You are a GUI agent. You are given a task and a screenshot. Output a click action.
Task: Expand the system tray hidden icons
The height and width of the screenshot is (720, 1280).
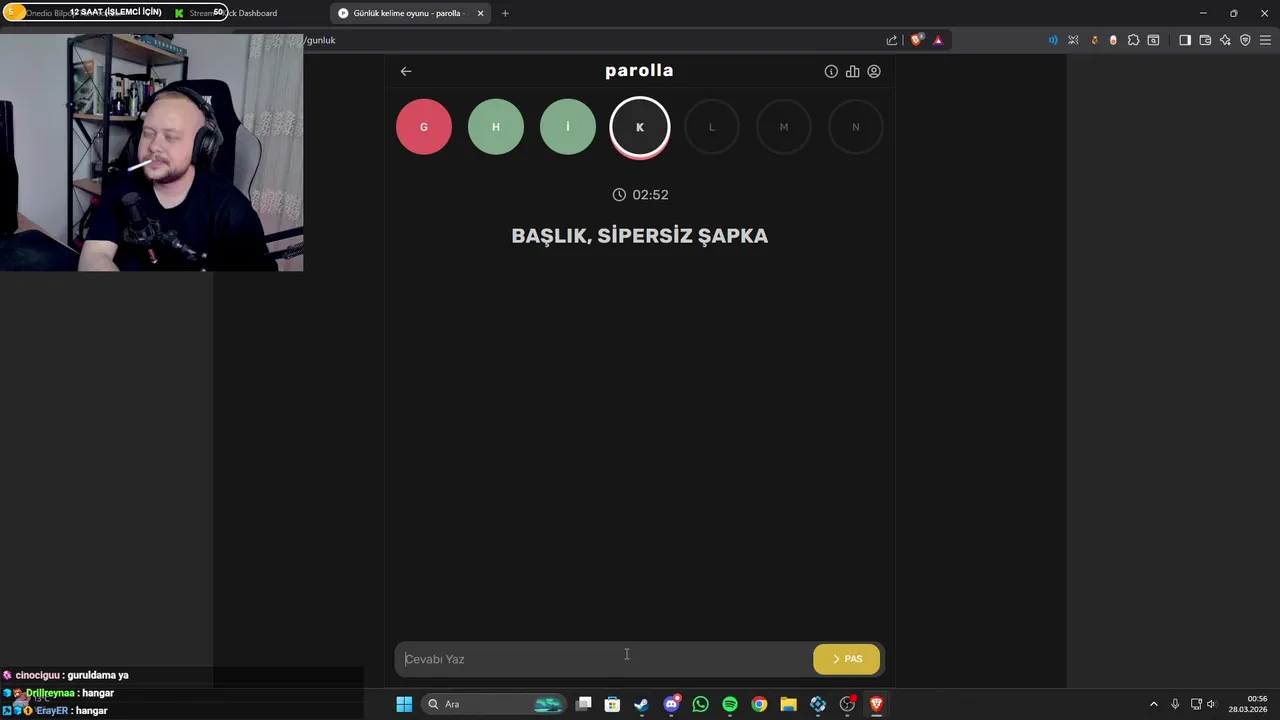pos(1153,704)
